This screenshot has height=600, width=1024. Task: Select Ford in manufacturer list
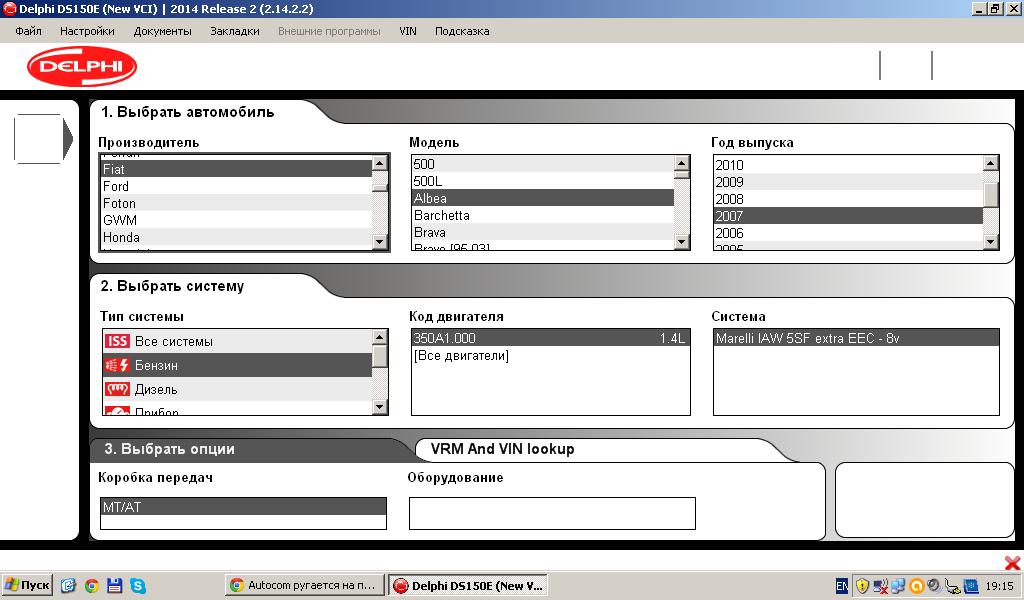coord(236,186)
